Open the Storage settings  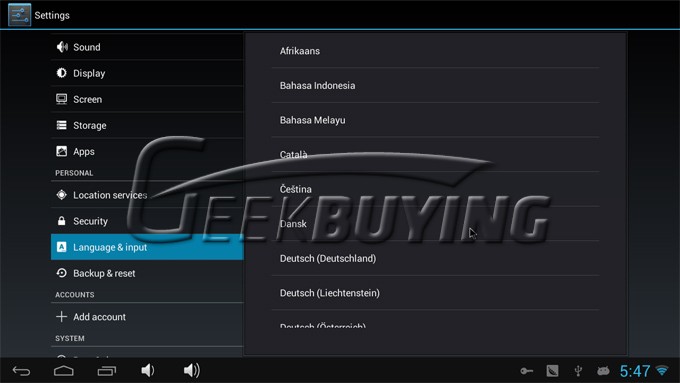click(x=147, y=125)
